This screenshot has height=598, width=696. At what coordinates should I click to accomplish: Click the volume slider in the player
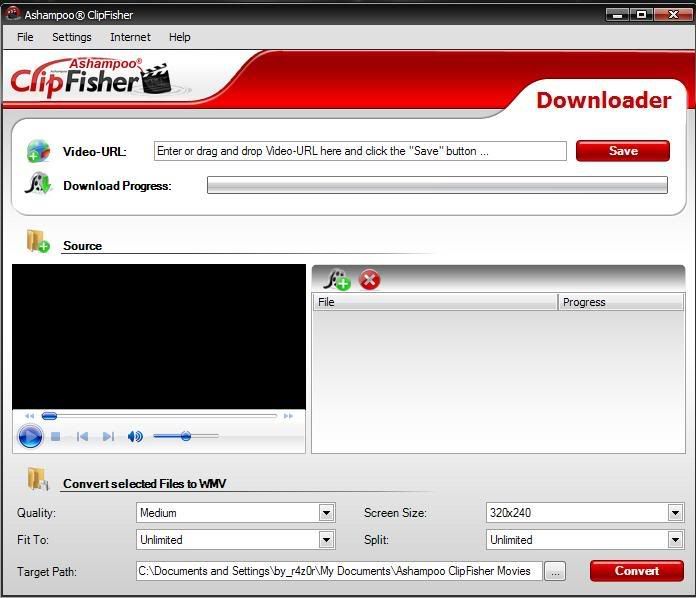click(186, 436)
